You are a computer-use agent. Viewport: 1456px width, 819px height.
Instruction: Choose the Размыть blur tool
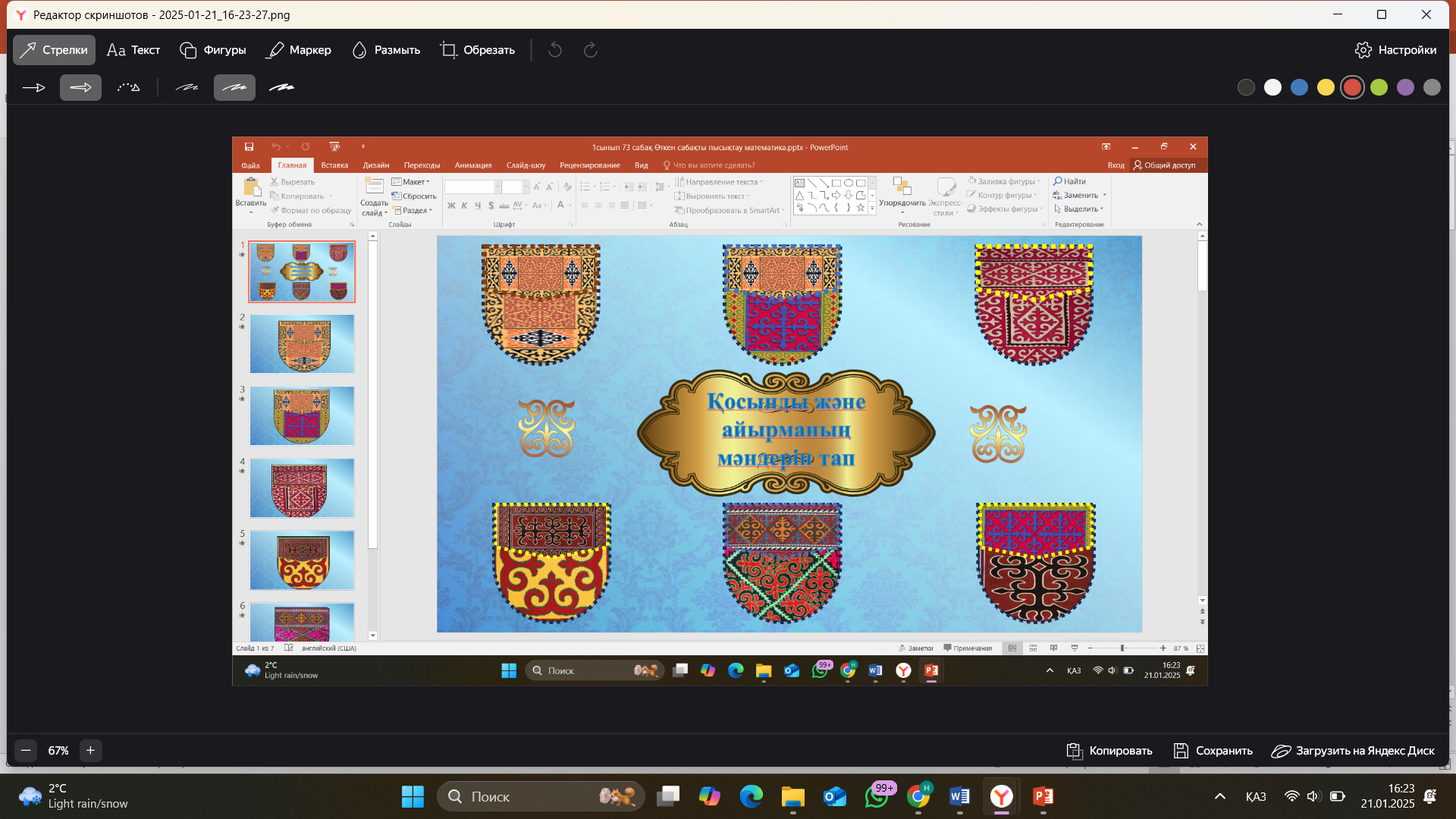point(386,50)
